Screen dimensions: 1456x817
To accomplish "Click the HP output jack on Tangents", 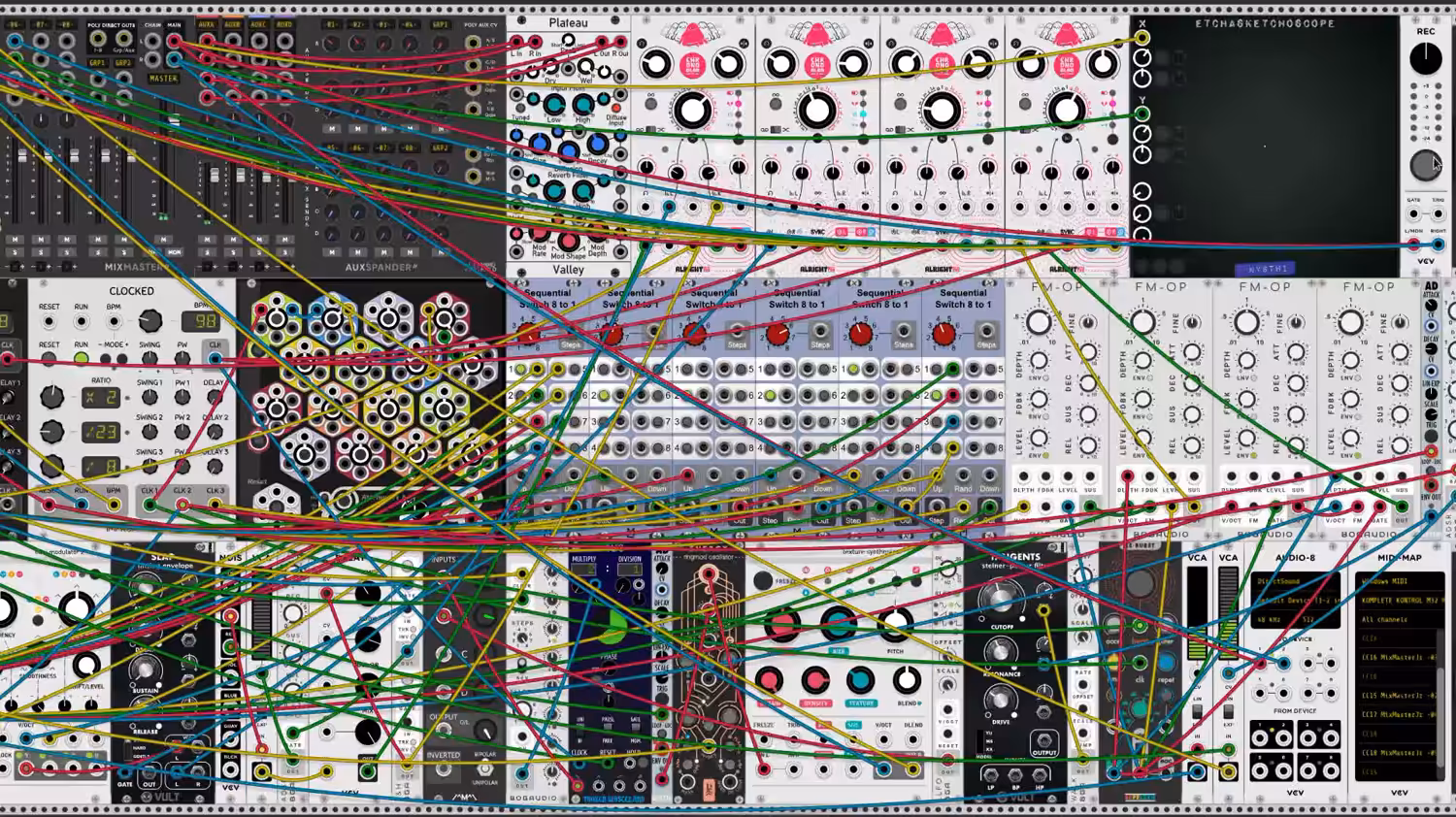I will [1042, 775].
